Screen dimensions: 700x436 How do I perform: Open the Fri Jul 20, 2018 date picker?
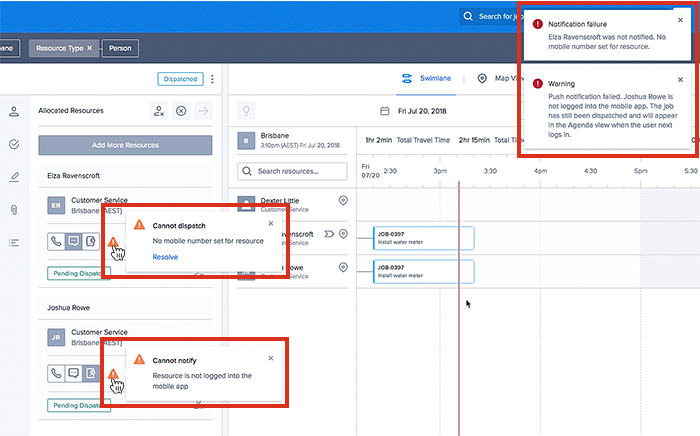point(419,112)
